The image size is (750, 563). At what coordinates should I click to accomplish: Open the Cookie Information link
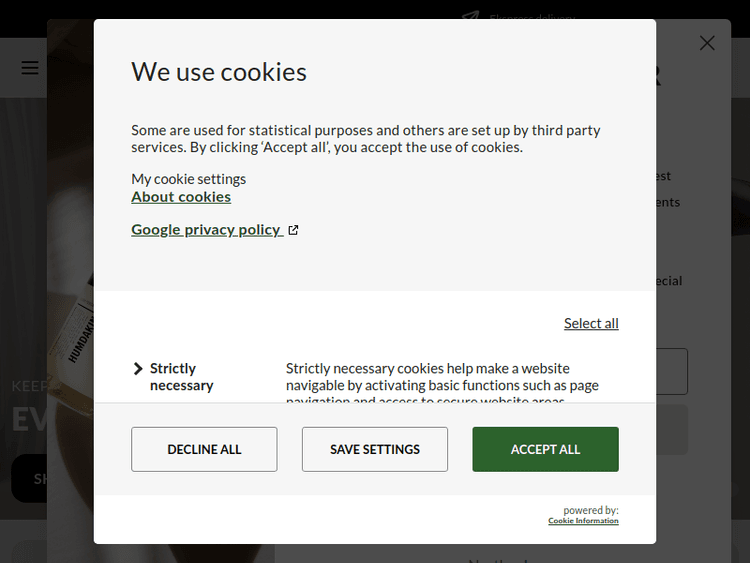click(x=583, y=521)
